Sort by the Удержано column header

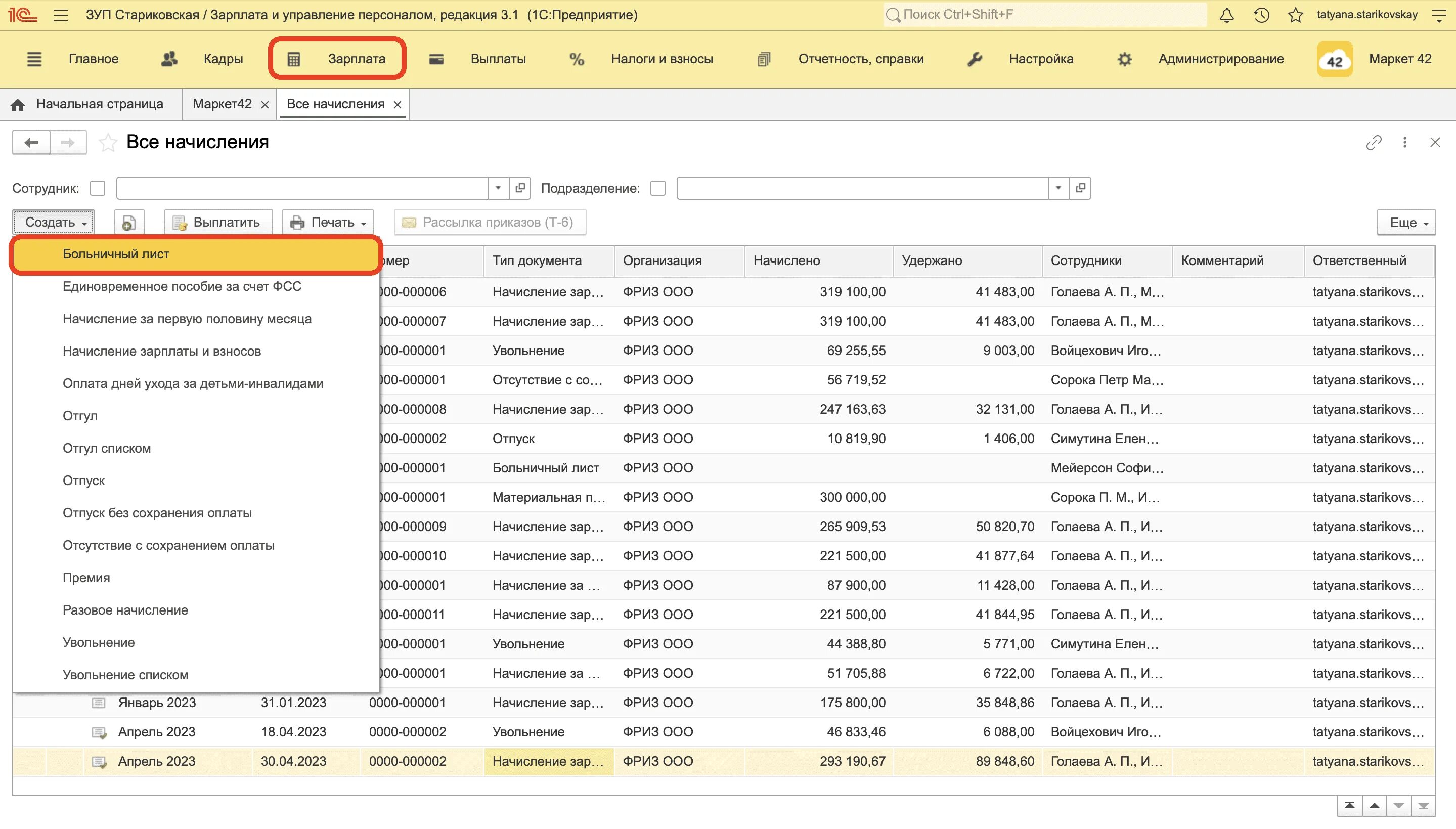coord(967,261)
